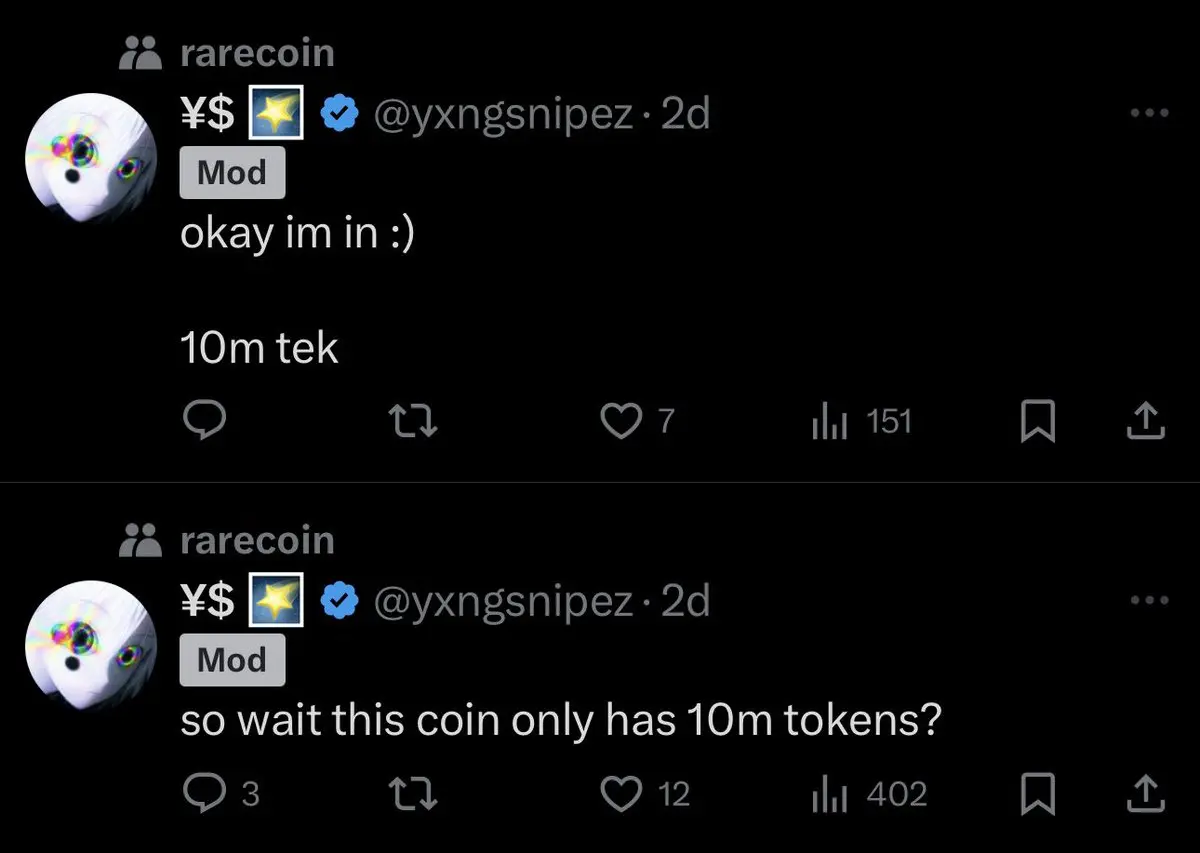1200x853 pixels.
Task: Reply to the "okay im in :)" post
Action: [x=205, y=422]
